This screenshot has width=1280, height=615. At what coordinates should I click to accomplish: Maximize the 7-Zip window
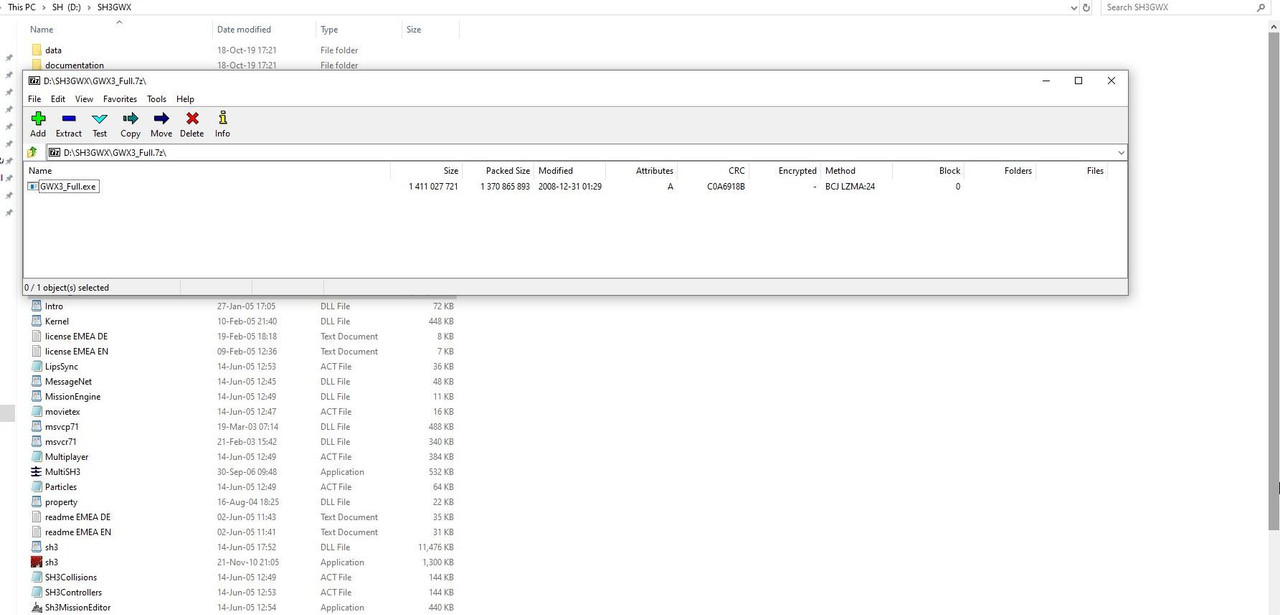coord(1078,81)
